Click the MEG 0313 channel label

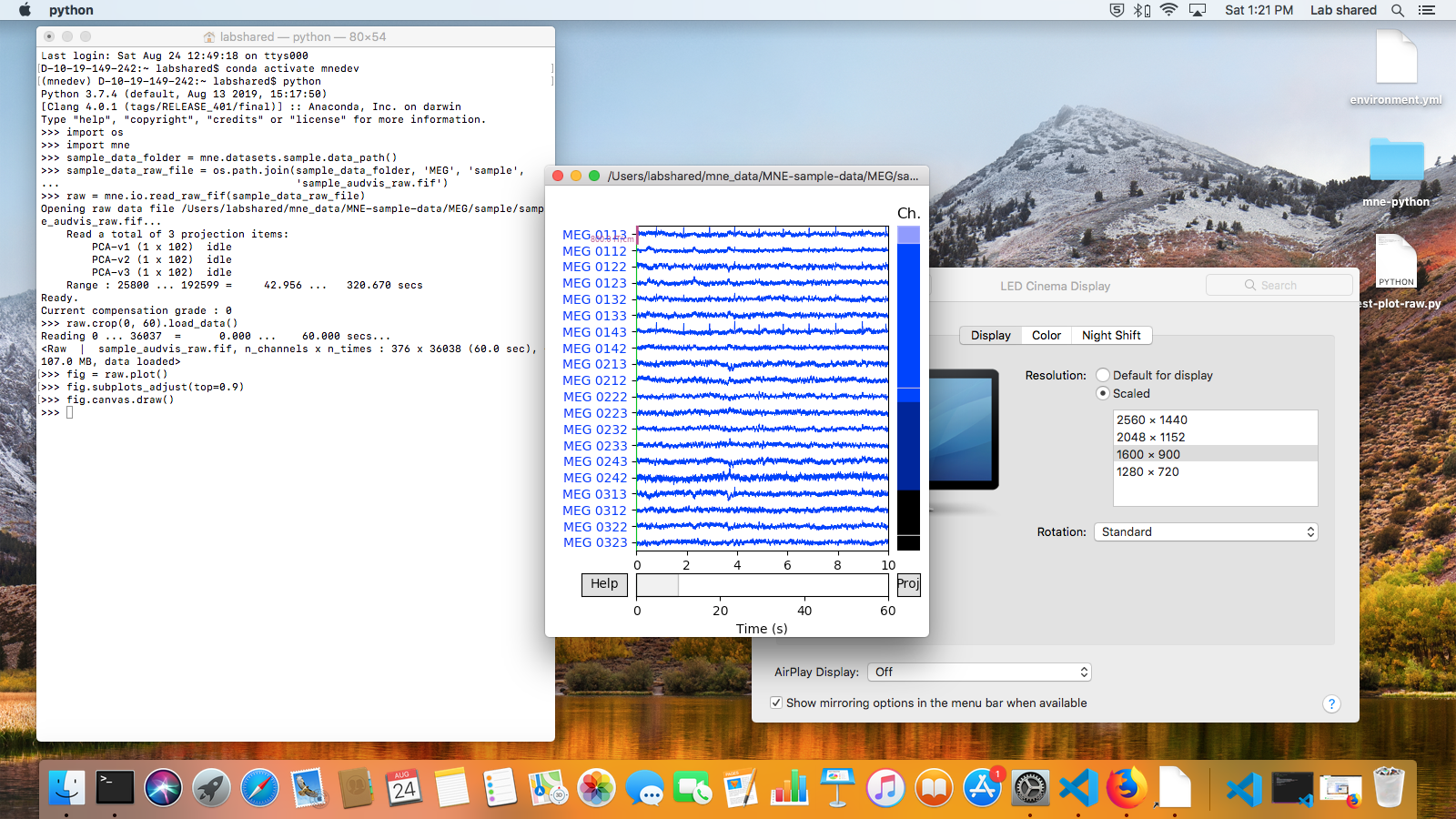tap(594, 494)
